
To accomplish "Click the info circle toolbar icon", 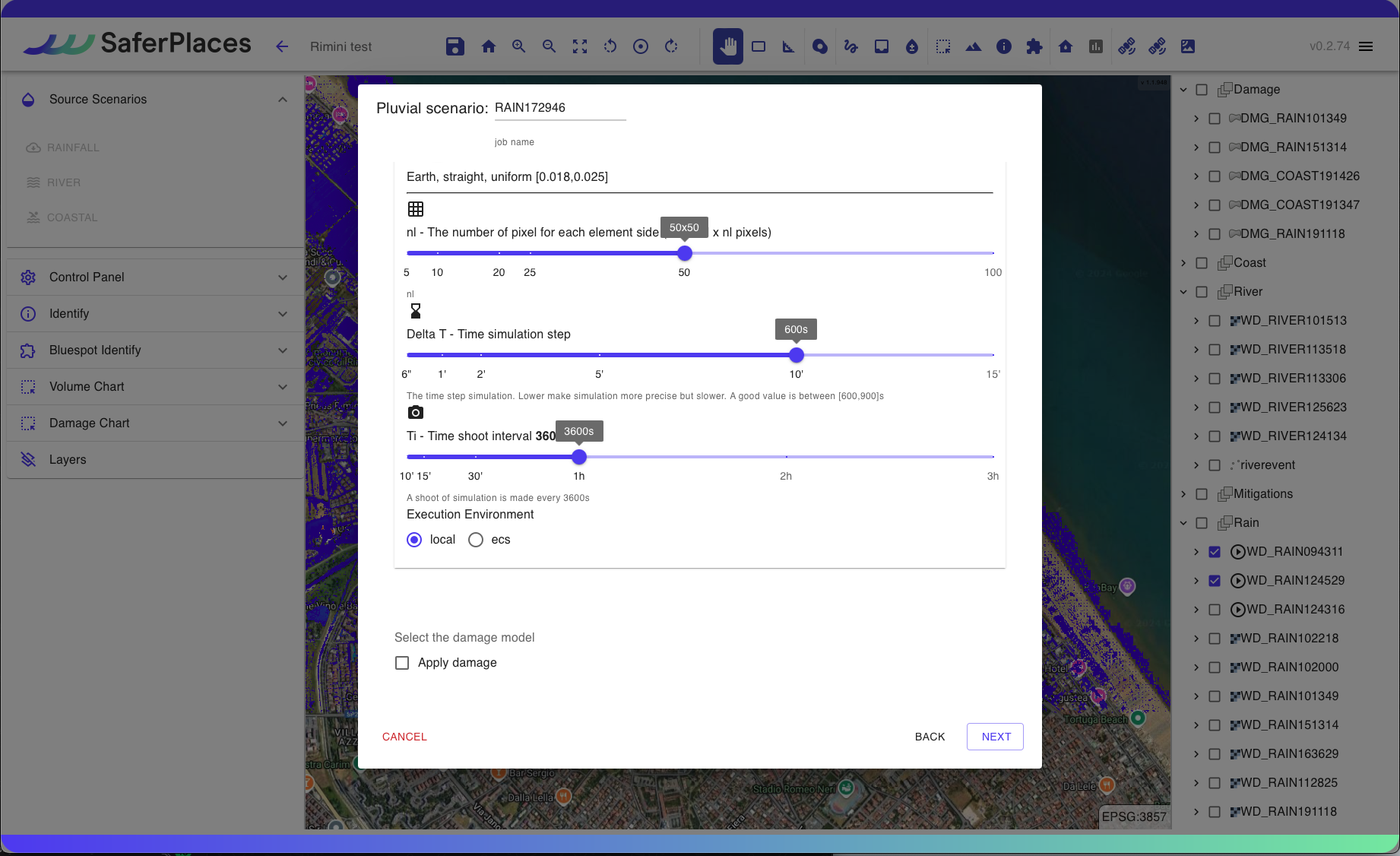I will pos(1004,46).
